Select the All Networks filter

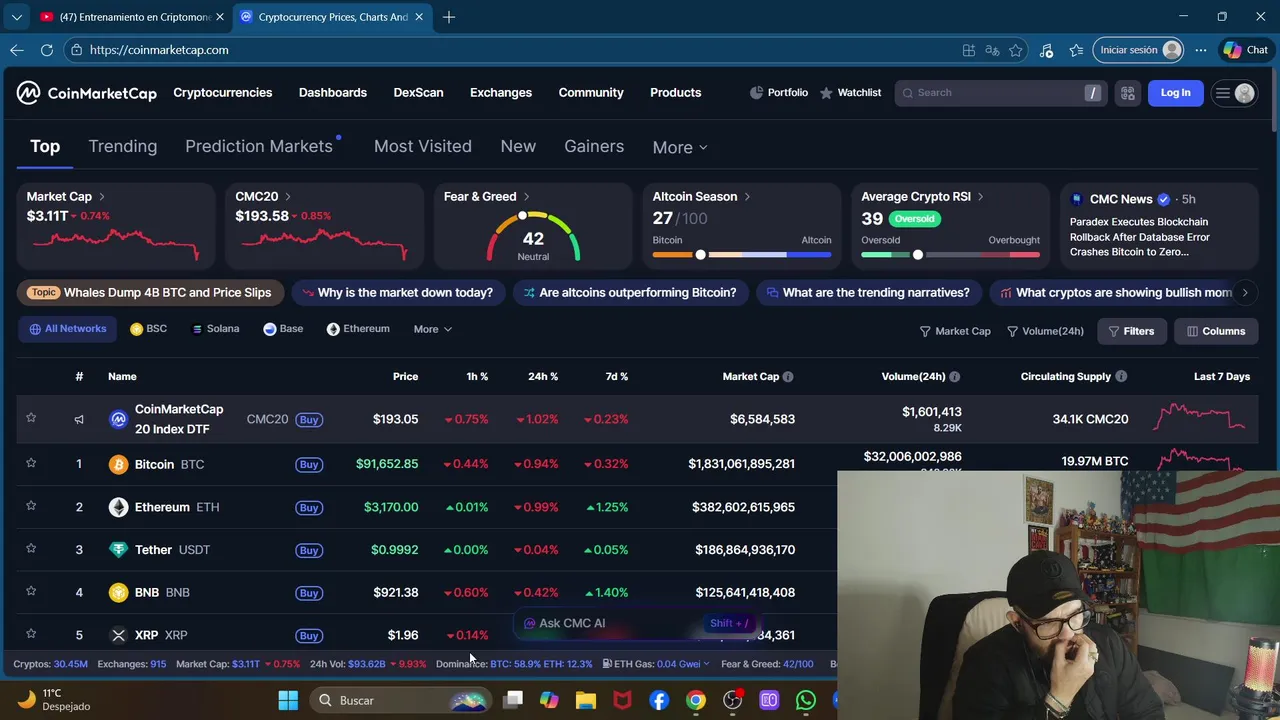pyautogui.click(x=68, y=329)
